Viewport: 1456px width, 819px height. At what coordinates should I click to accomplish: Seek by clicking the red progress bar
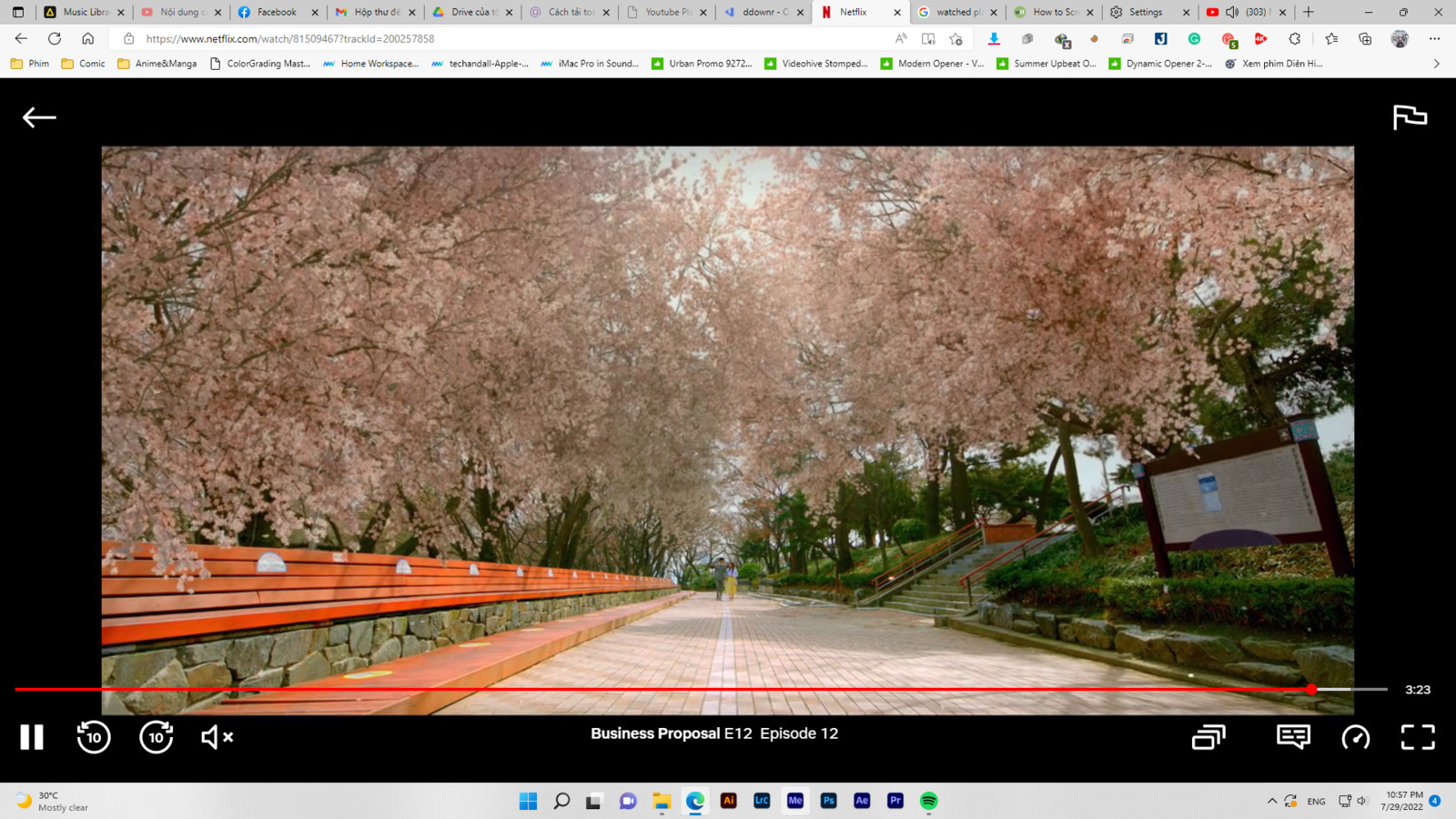coord(662,689)
